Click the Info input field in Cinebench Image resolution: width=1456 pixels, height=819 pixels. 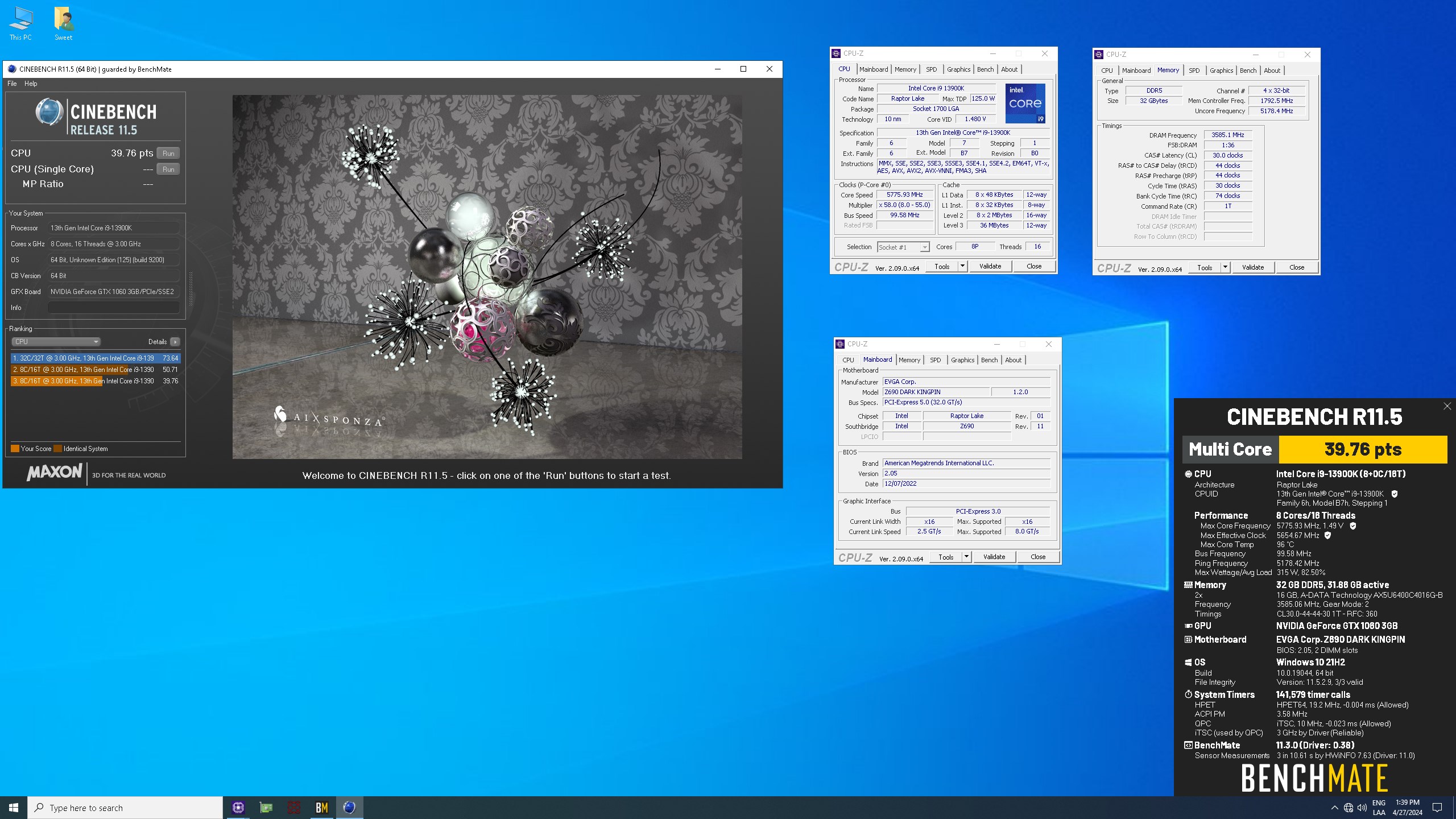(x=114, y=308)
